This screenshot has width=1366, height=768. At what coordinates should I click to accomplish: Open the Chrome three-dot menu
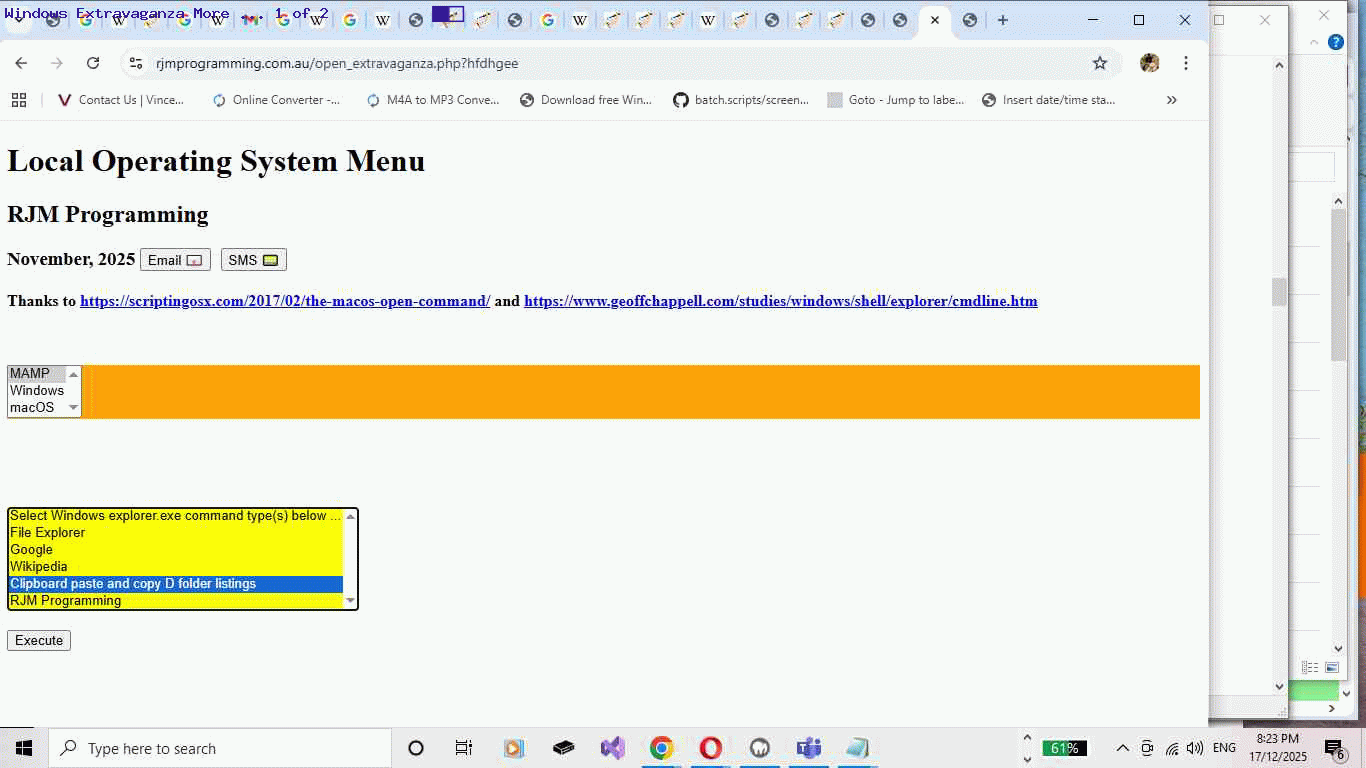(1186, 62)
